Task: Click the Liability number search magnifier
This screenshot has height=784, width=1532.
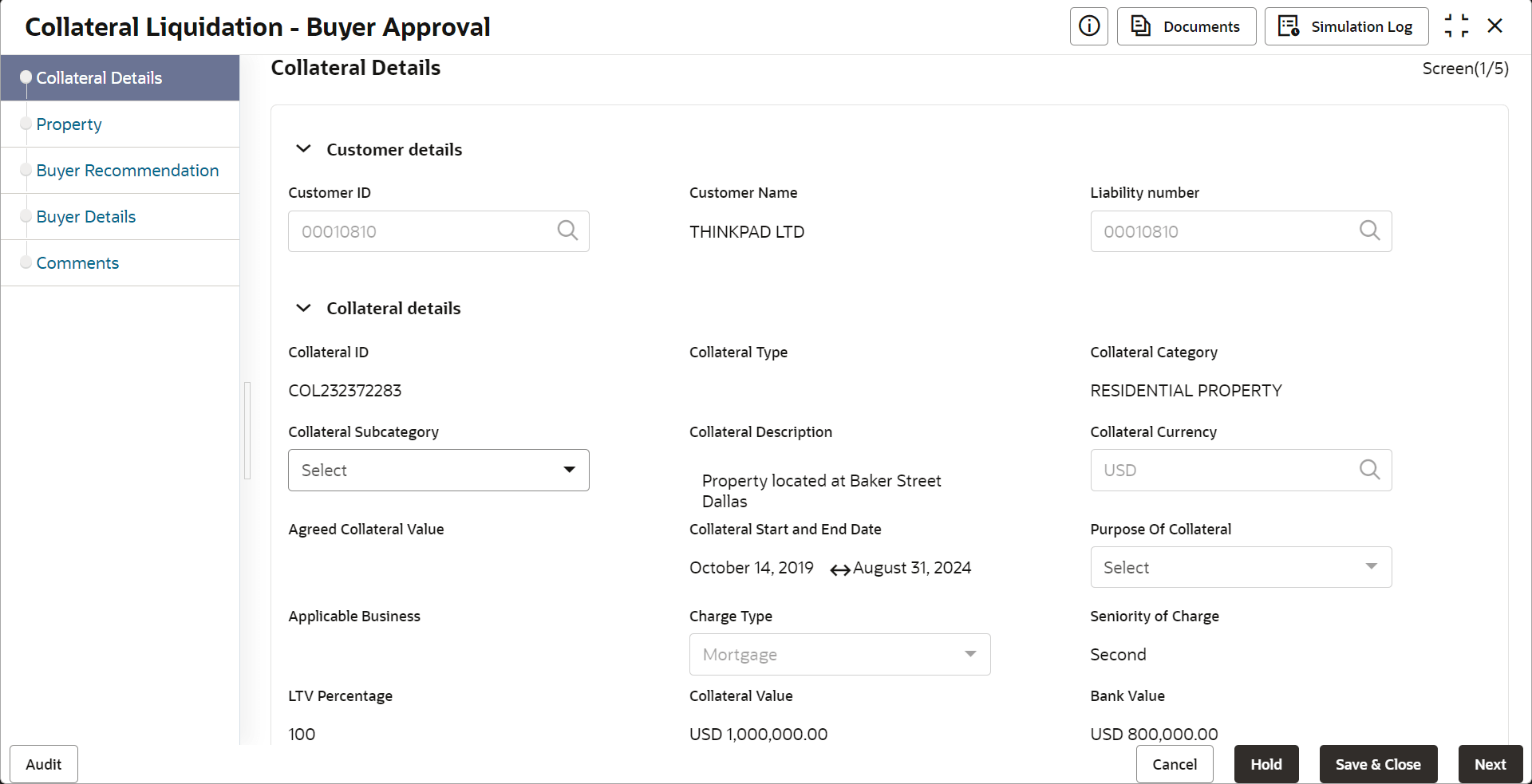Action: click(1369, 231)
